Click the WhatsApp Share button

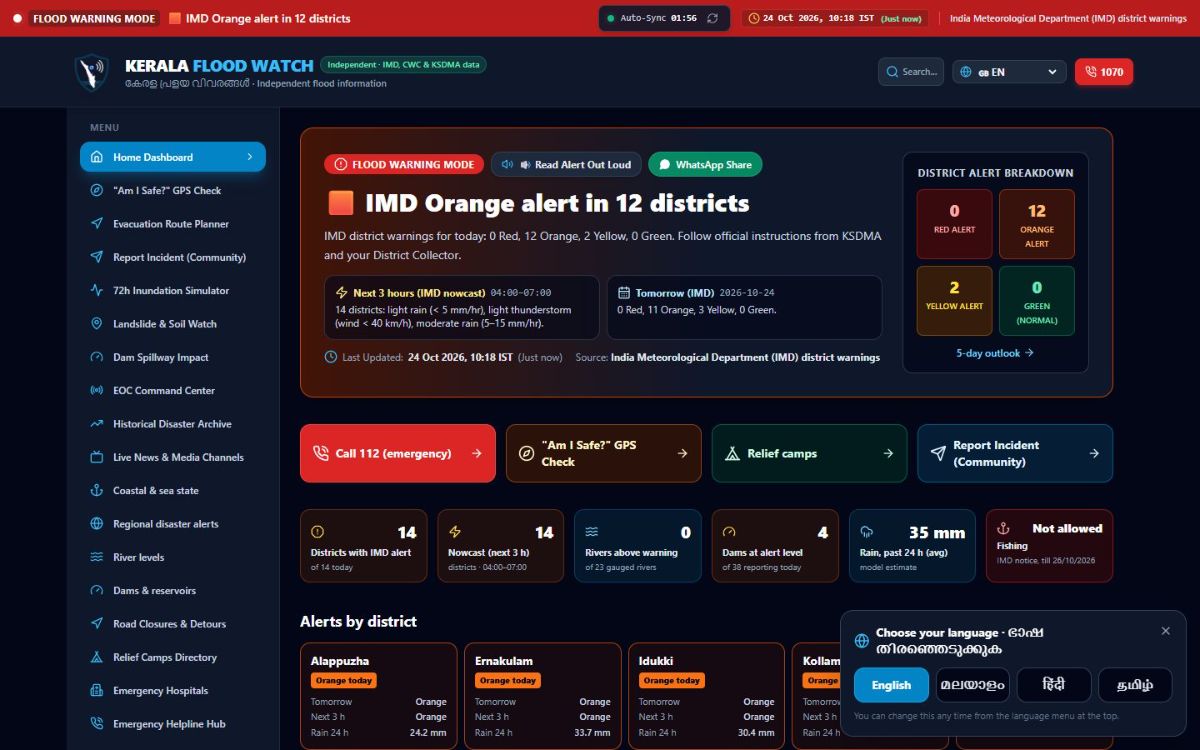[x=705, y=165]
